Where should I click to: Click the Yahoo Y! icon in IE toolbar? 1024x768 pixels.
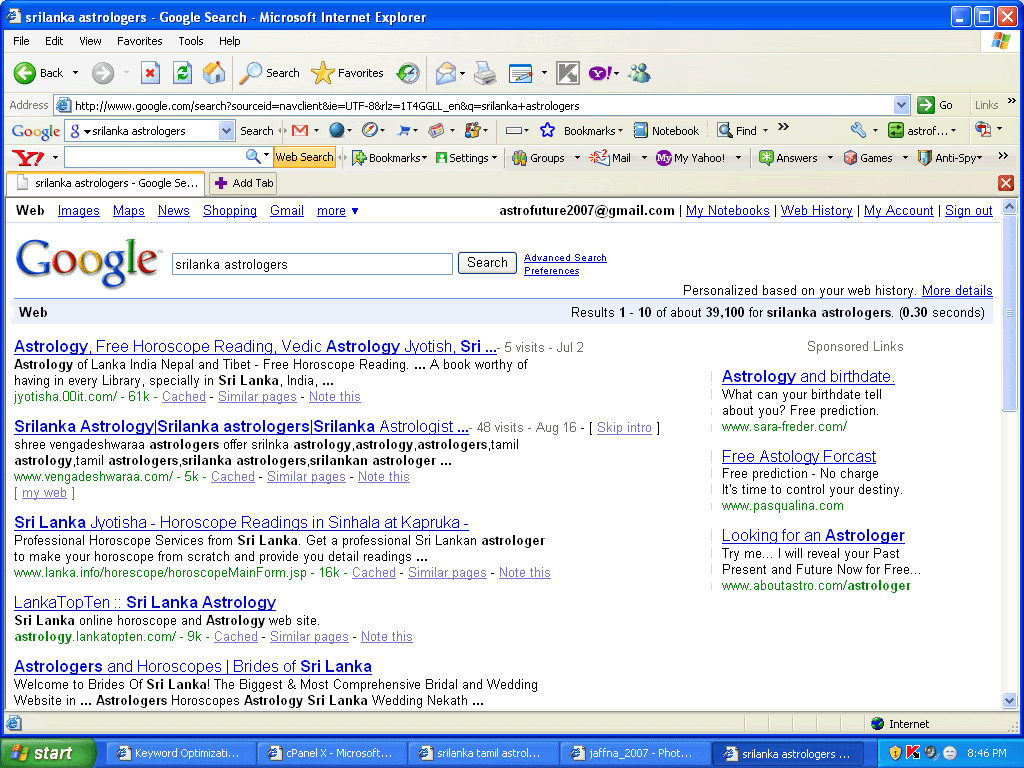(600, 73)
